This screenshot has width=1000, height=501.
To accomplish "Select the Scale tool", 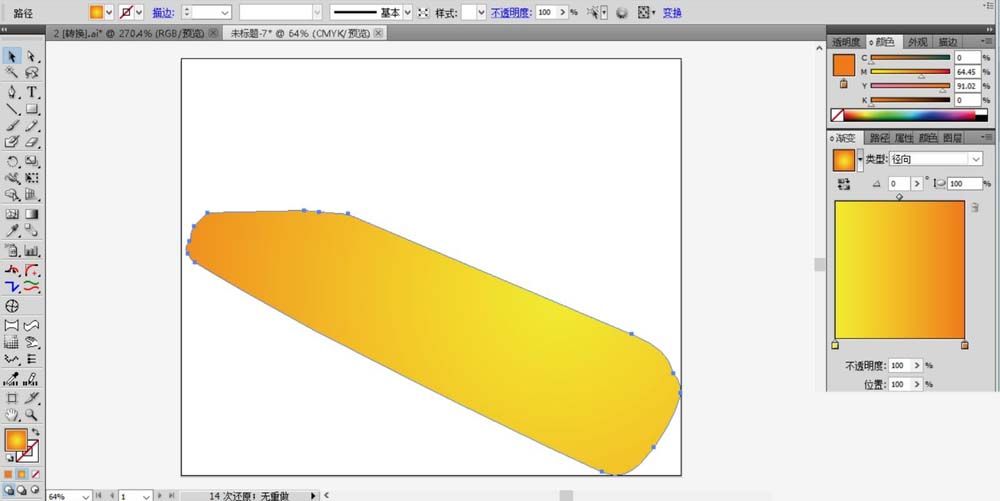I will (x=31, y=161).
